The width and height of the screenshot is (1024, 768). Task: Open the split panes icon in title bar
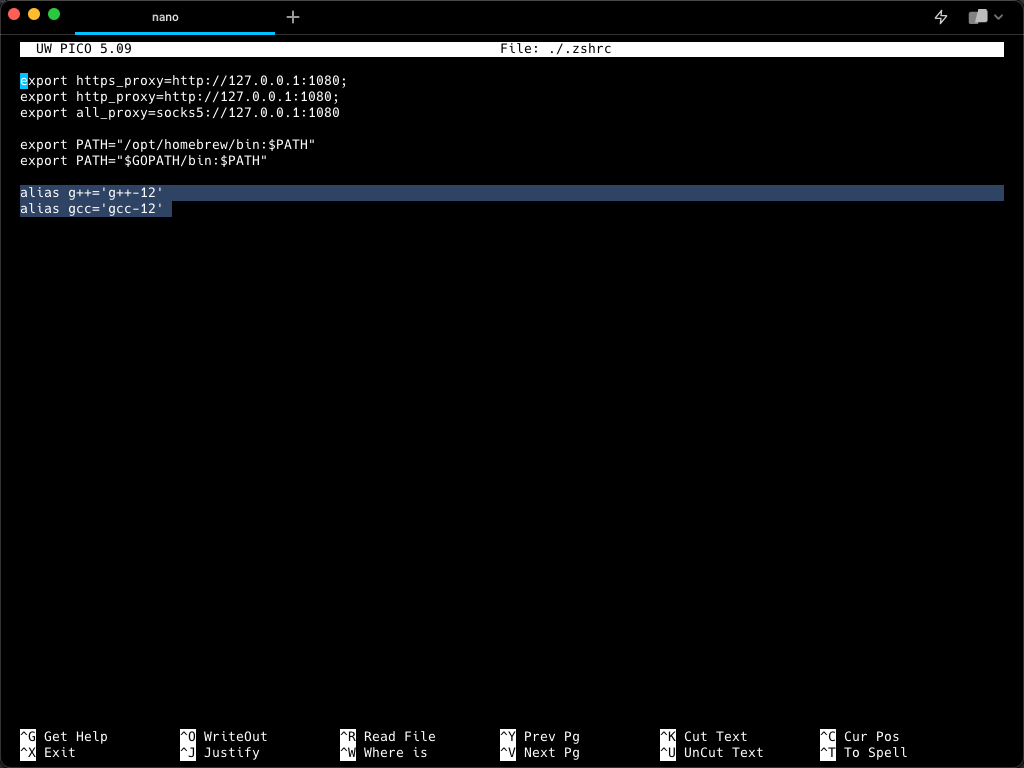978,17
